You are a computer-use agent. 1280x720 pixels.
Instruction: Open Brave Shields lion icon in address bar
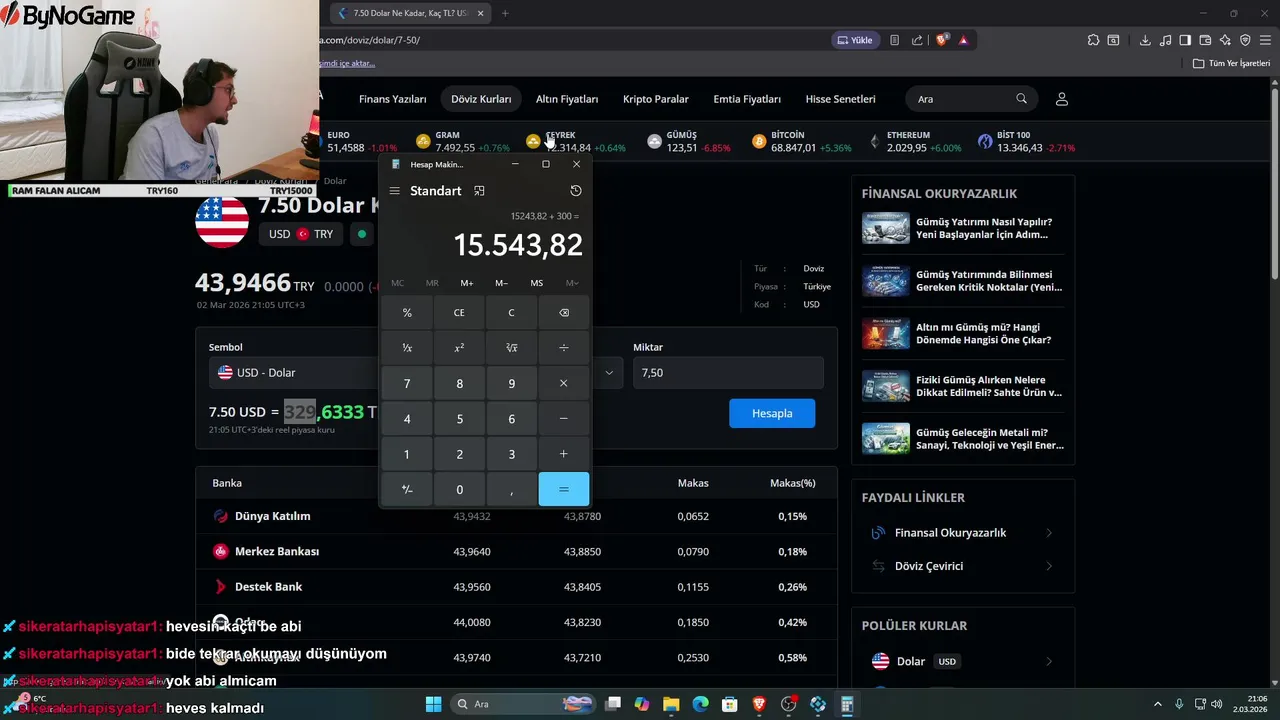point(942,40)
